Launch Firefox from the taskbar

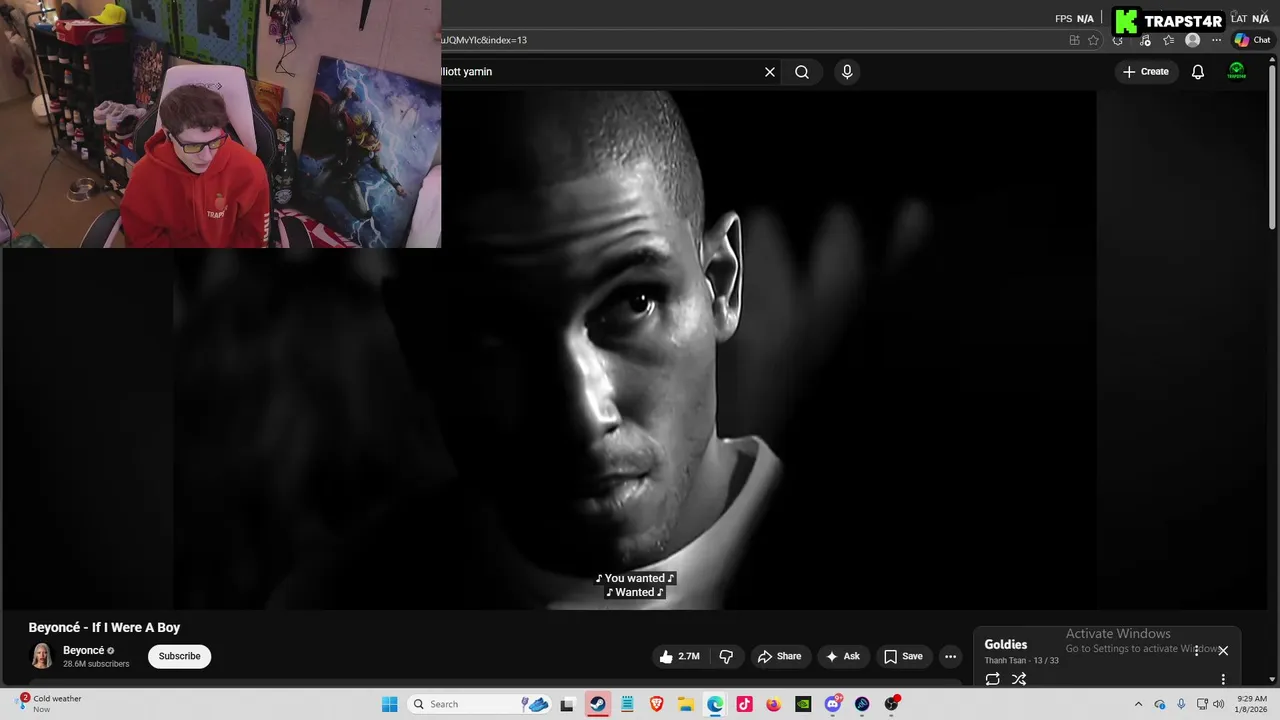coord(774,704)
